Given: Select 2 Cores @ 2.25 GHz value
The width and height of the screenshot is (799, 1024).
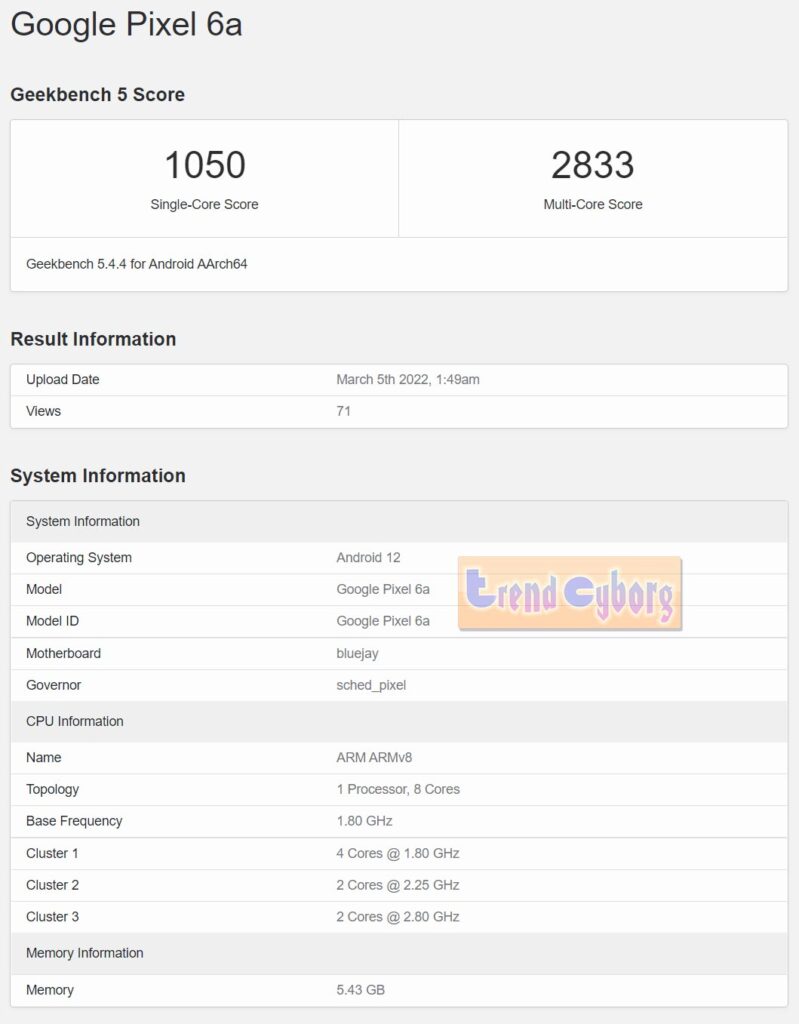Looking at the screenshot, I should (x=398, y=885).
